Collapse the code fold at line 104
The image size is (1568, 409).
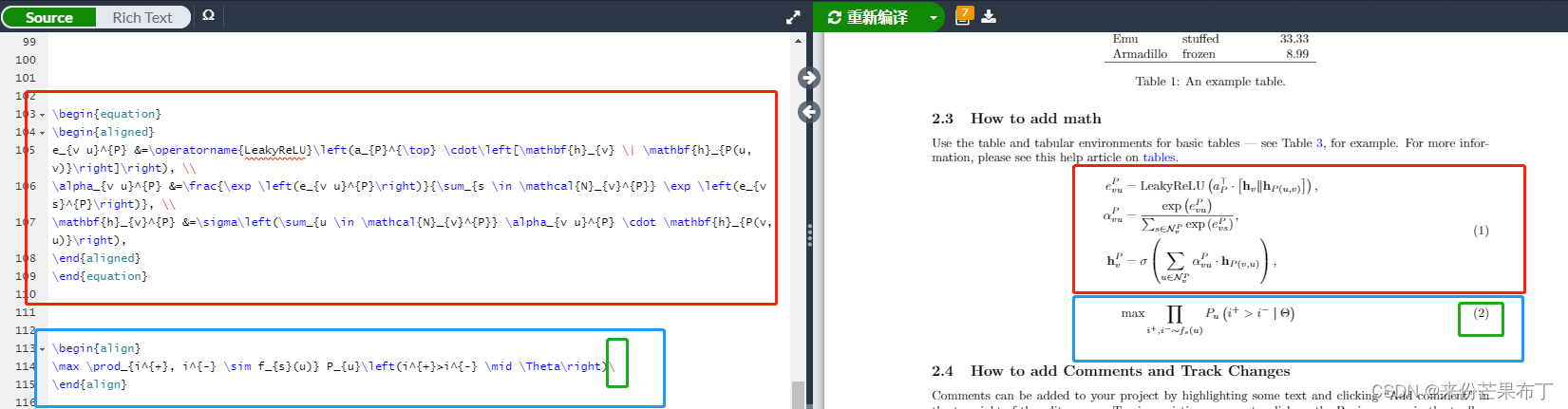pyautogui.click(x=43, y=133)
